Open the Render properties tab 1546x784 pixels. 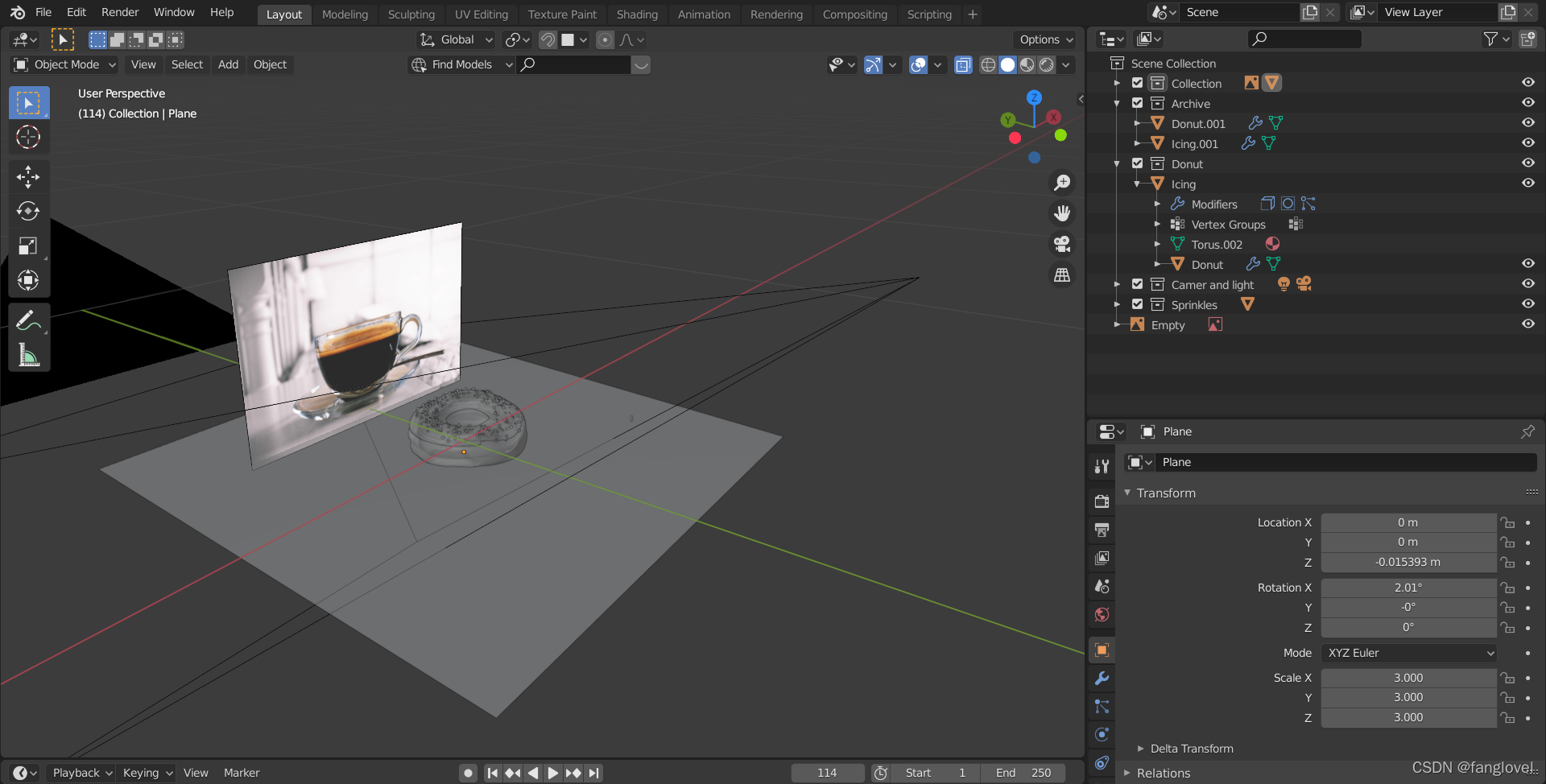coord(1102,501)
